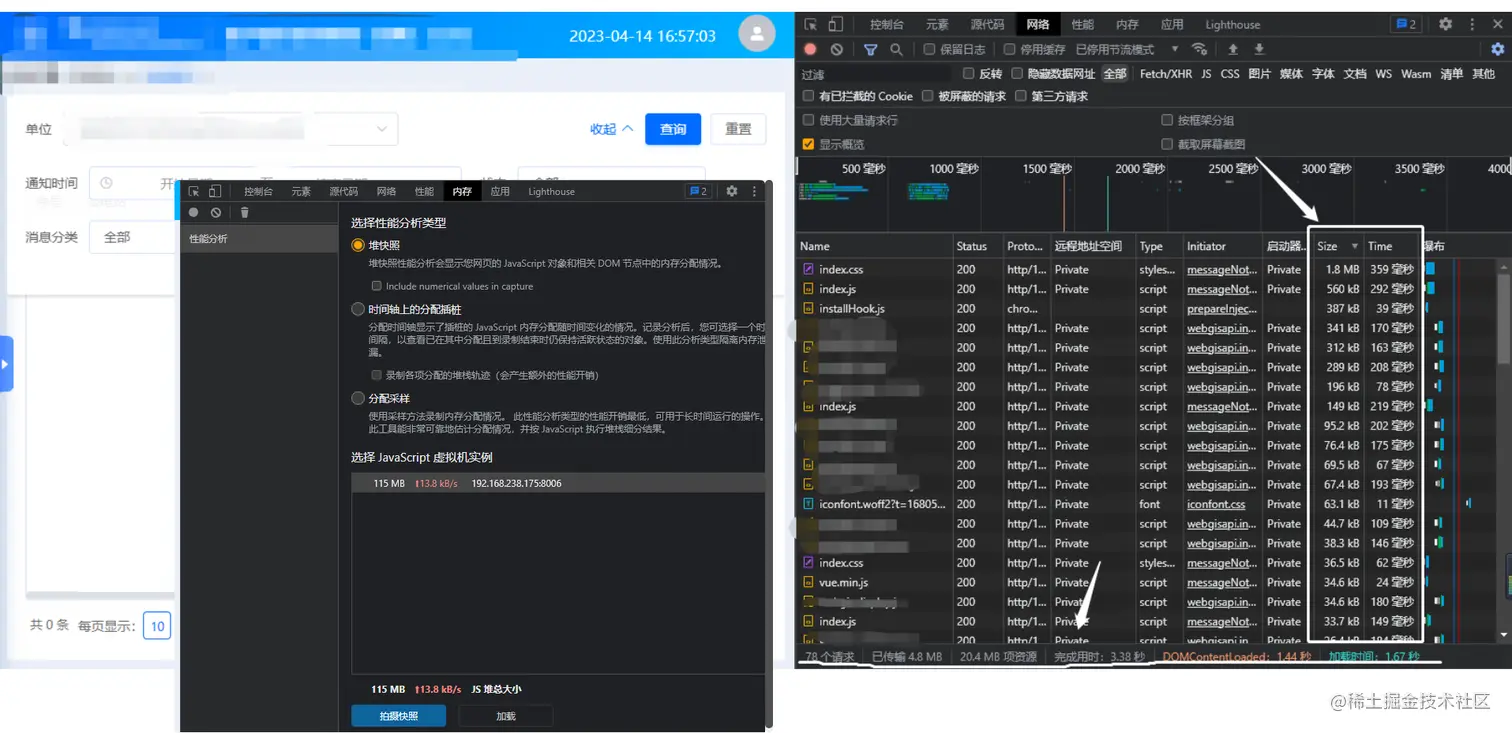
Task: Switch to 应用 tab in Memory DevTools
Action: [x=500, y=191]
